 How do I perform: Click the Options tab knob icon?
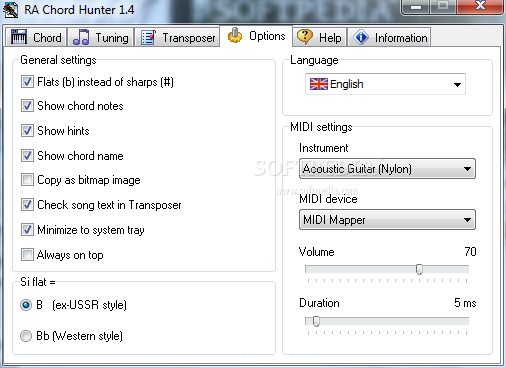[x=235, y=35]
